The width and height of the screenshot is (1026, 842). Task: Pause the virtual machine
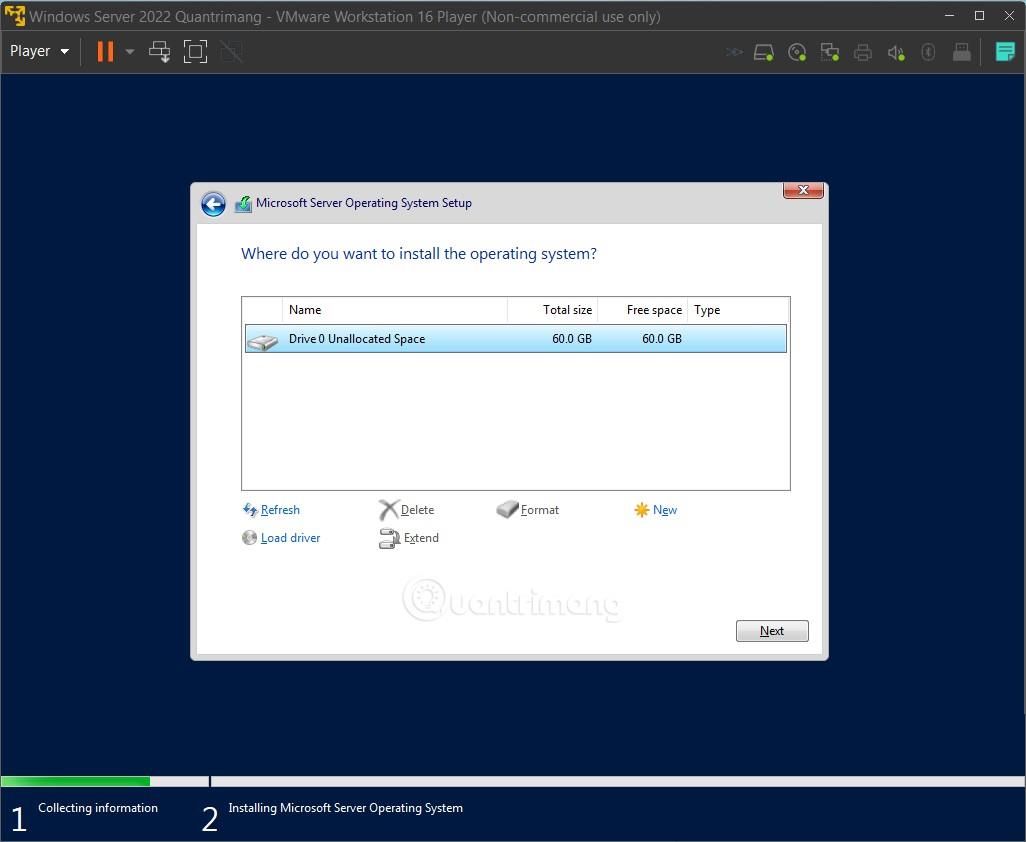pyautogui.click(x=105, y=51)
